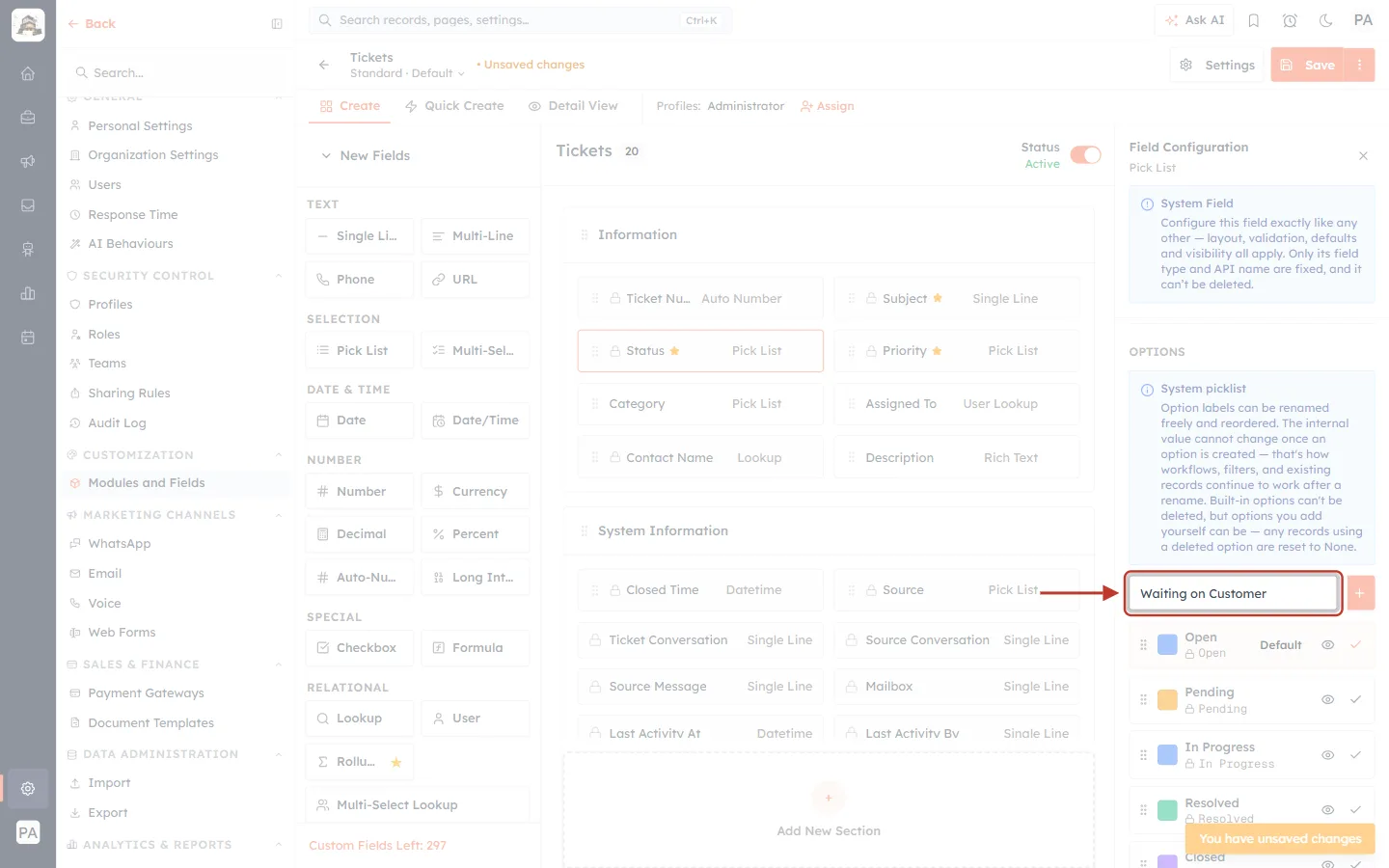Switch to the Detail View tab
This screenshot has width=1389, height=868.
pos(573,106)
